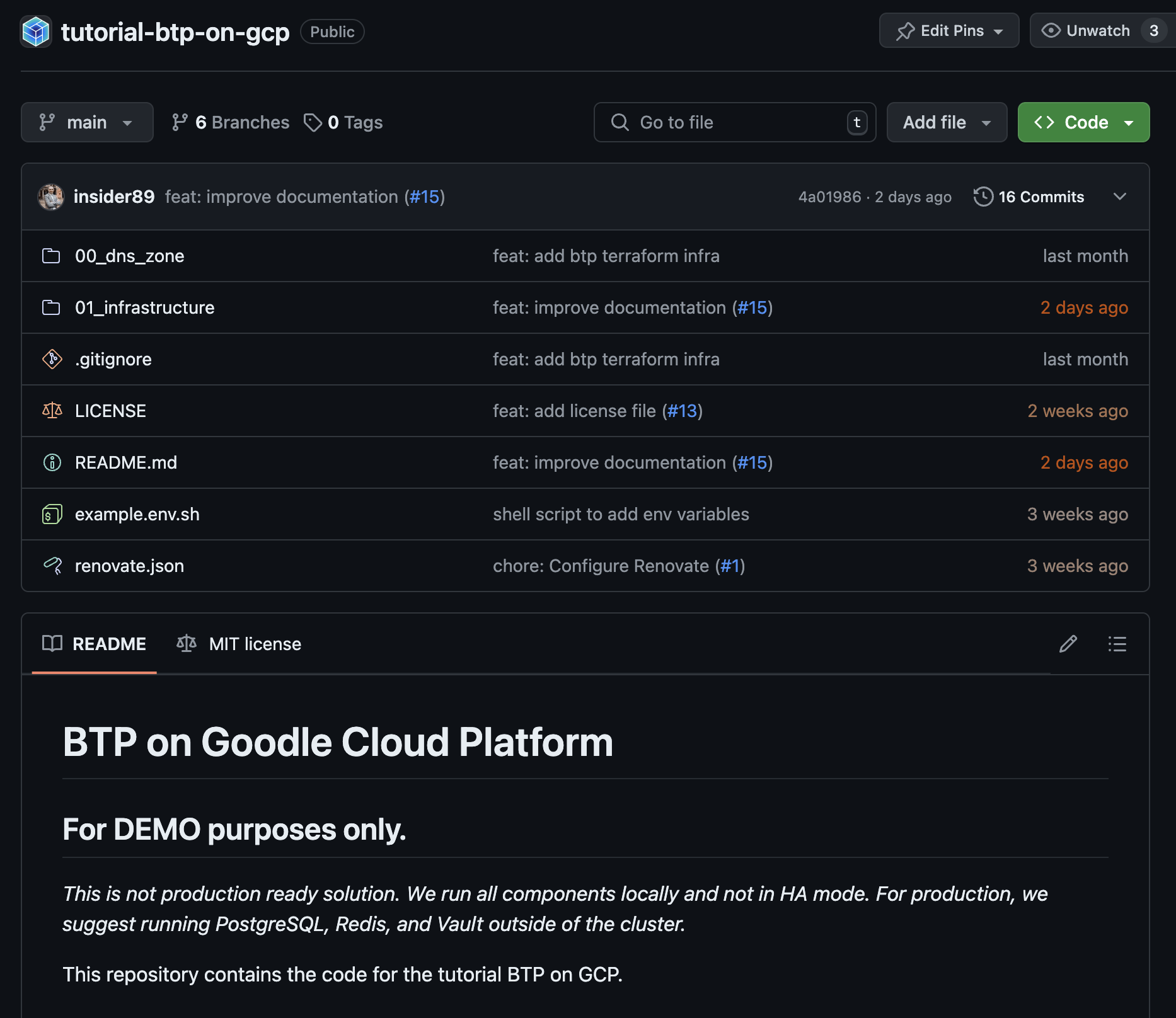The height and width of the screenshot is (1018, 1176).
Task: Expand latest commit details chevron
Action: pyautogui.click(x=1119, y=197)
